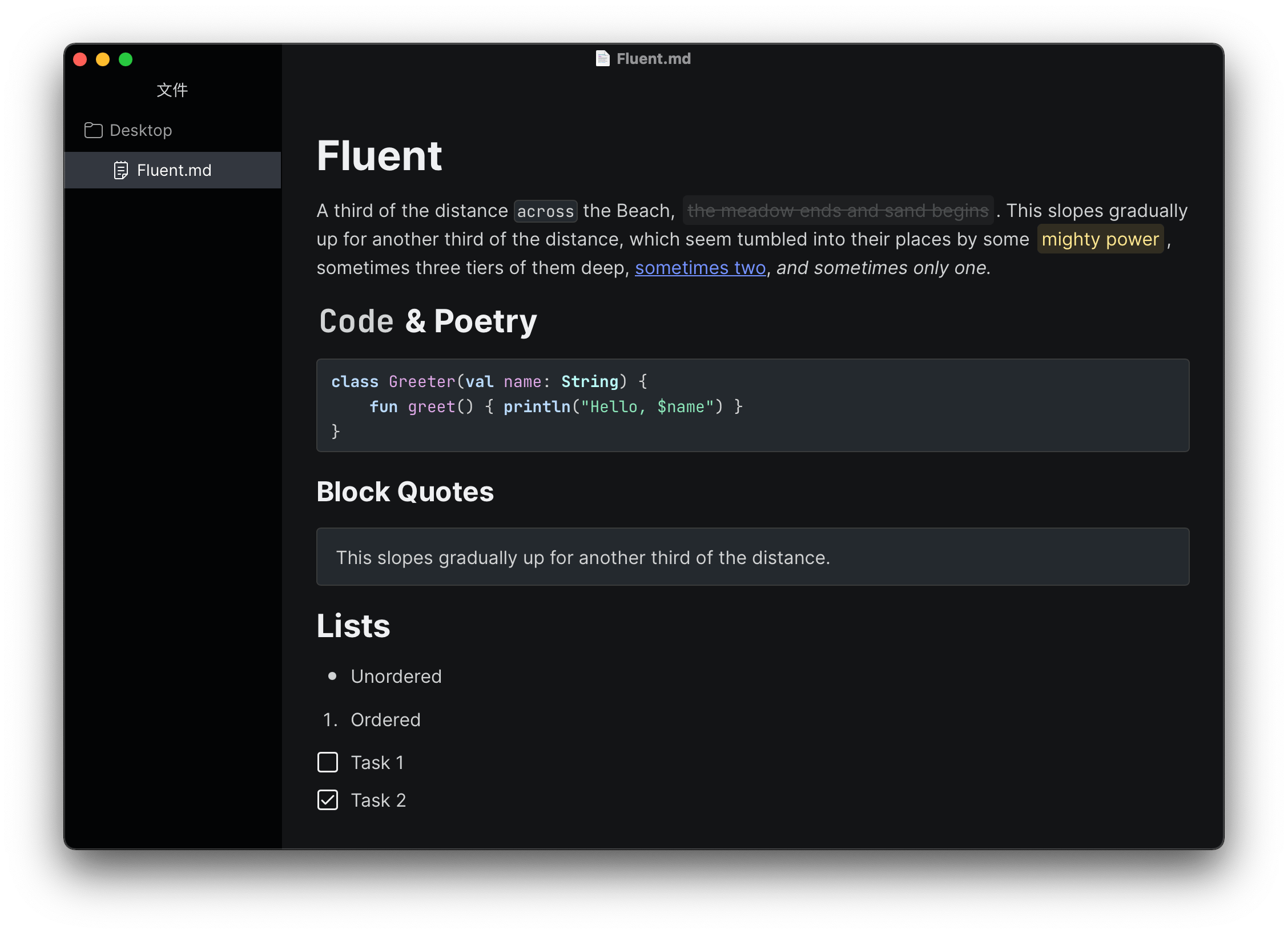Image resolution: width=1288 pixels, height=934 pixels.
Task: Click the 'fun greet()' code line
Action: point(556,406)
